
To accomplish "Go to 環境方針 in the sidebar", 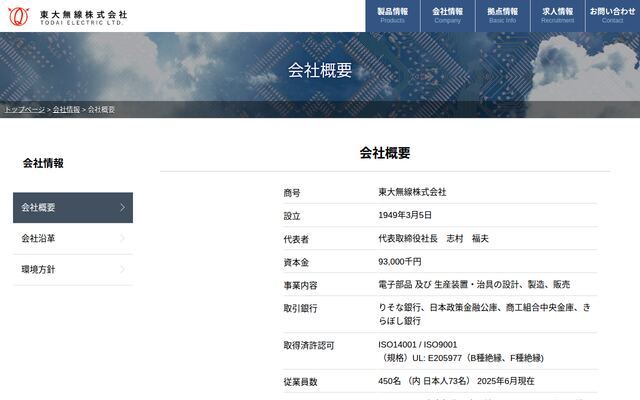I will (73, 269).
